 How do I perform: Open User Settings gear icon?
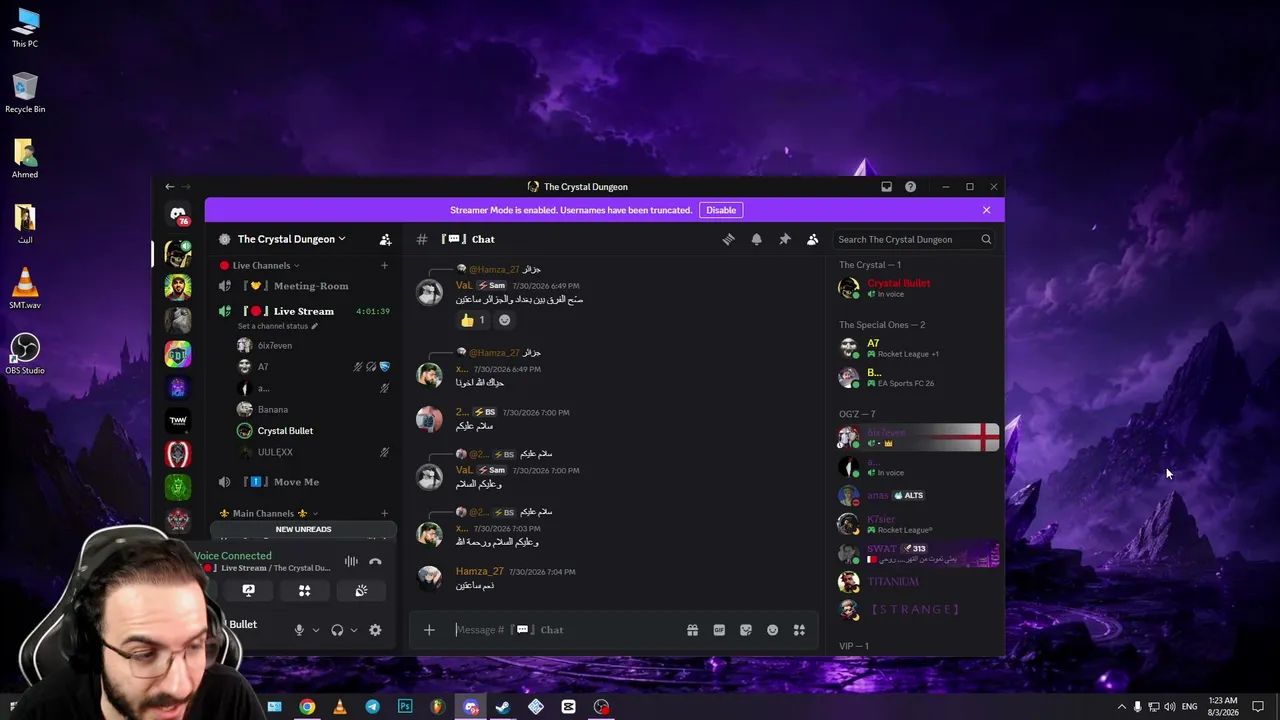[375, 630]
